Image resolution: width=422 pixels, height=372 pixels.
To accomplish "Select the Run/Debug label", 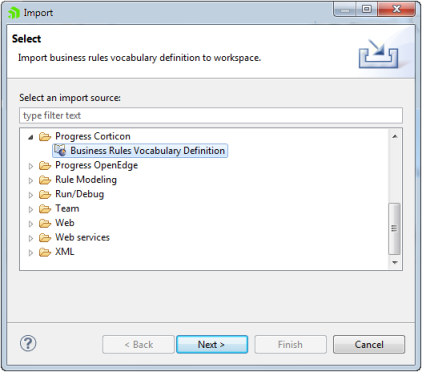I will 79,194.
